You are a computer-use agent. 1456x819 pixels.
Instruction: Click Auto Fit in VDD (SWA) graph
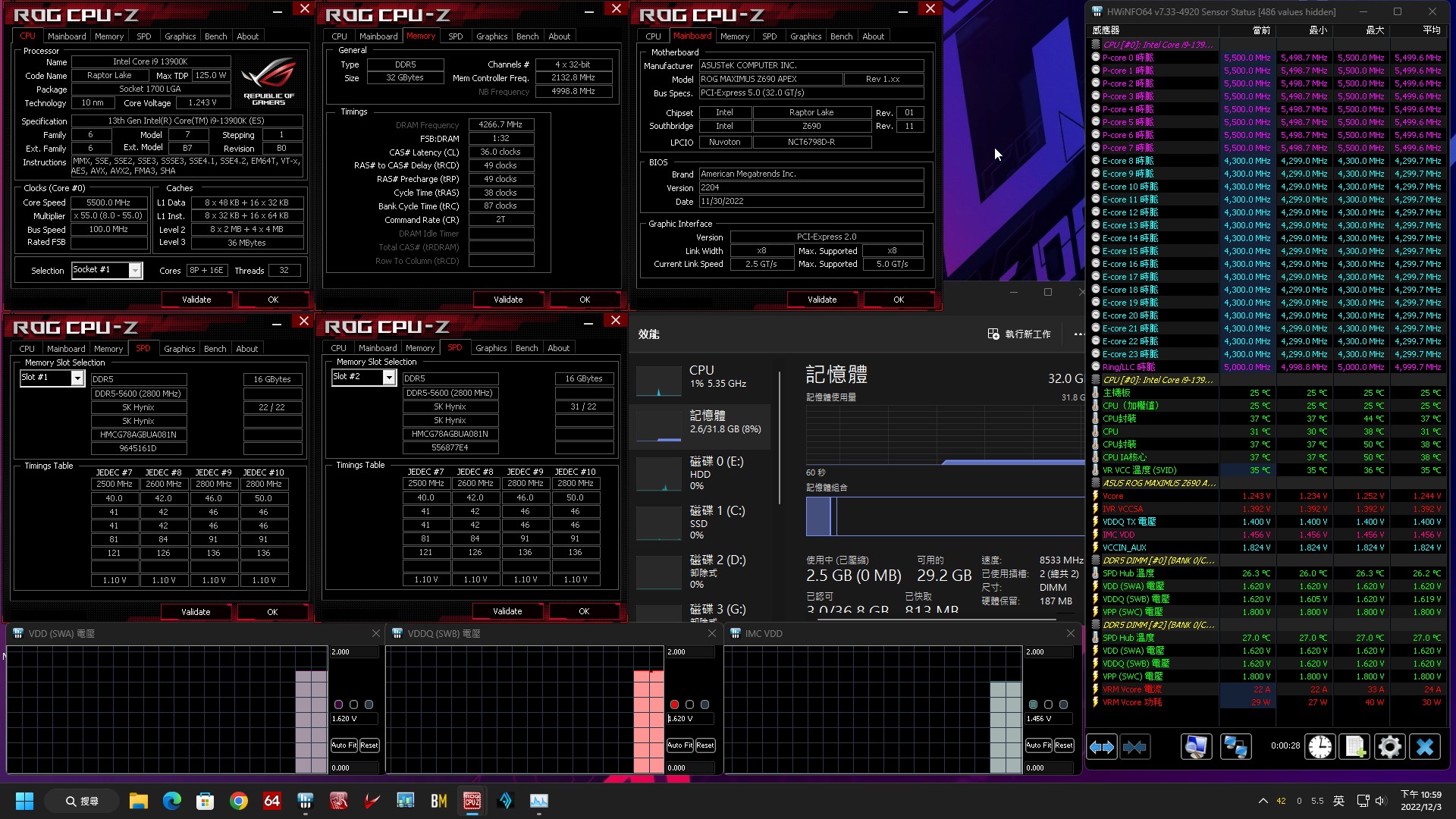(344, 745)
